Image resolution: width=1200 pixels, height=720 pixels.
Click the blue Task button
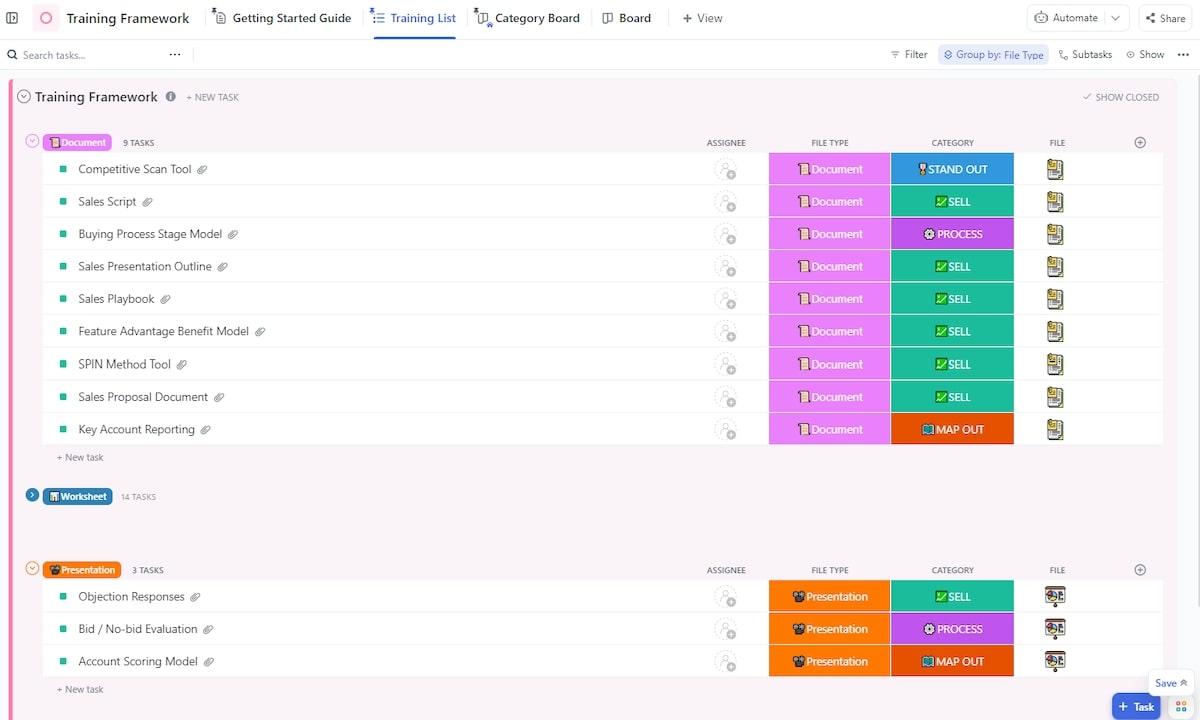1135,706
